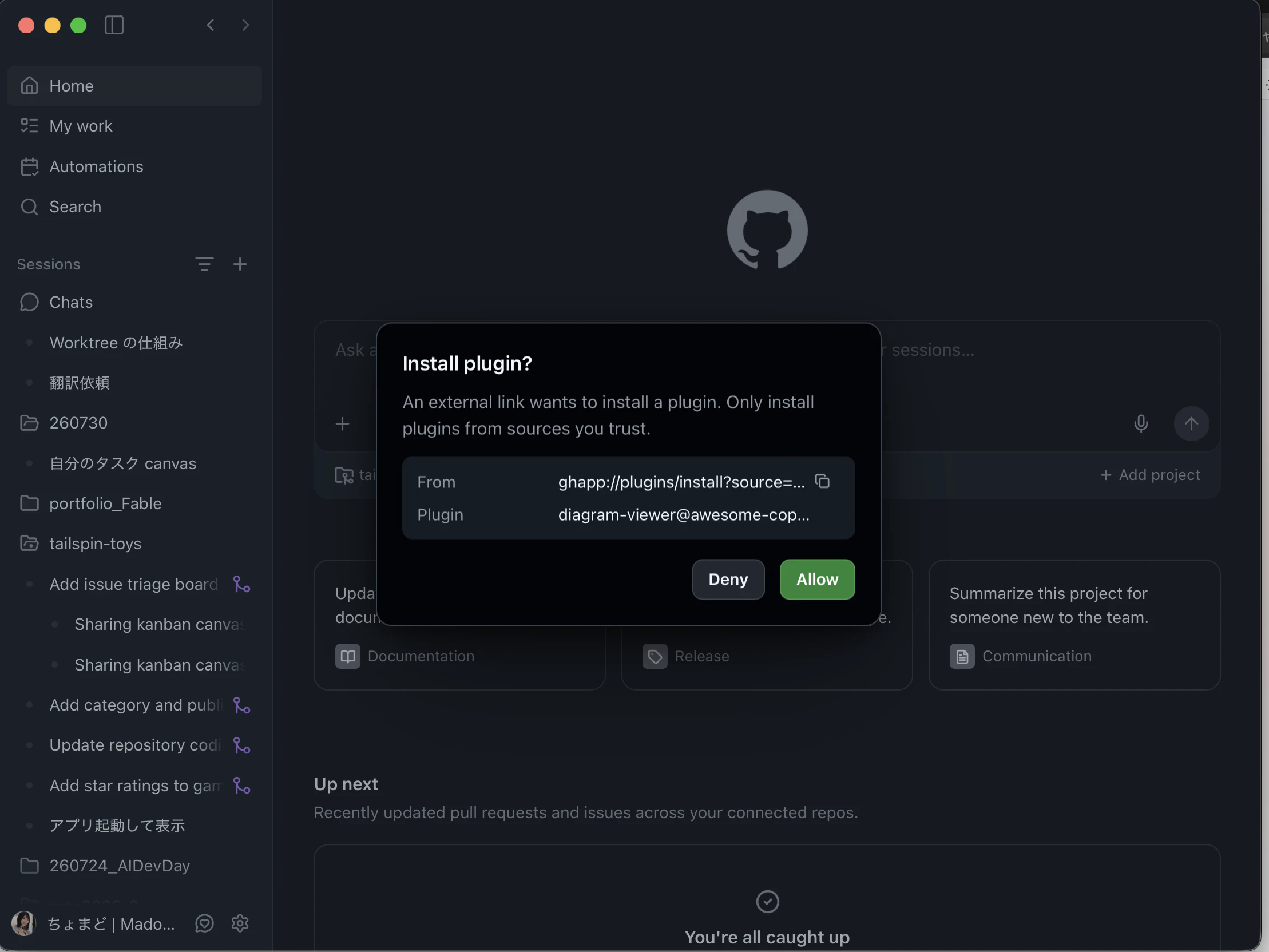
Task: Open the Update repository codi session
Action: [135, 745]
